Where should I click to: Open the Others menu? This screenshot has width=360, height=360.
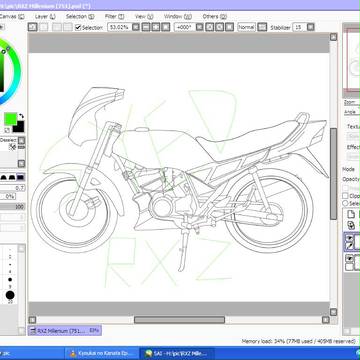click(x=214, y=16)
